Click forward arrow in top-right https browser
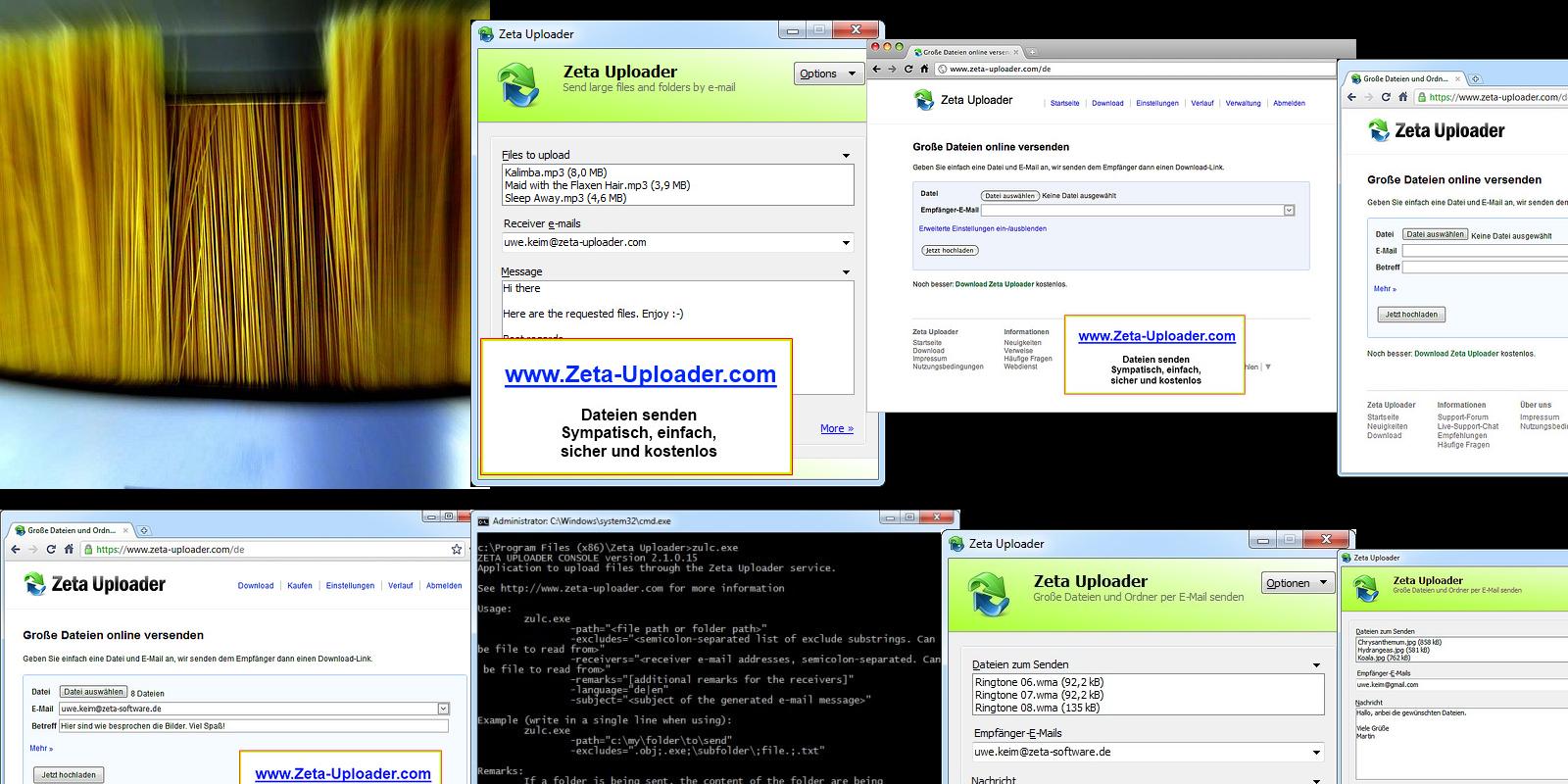 coord(1368,97)
